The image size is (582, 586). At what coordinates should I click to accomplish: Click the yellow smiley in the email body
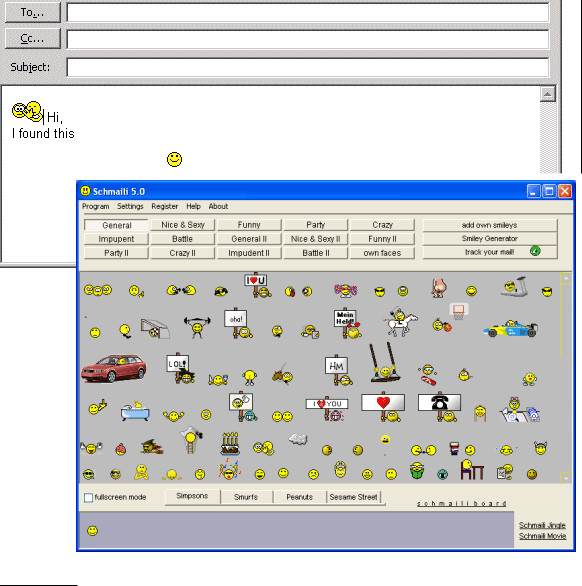(174, 159)
